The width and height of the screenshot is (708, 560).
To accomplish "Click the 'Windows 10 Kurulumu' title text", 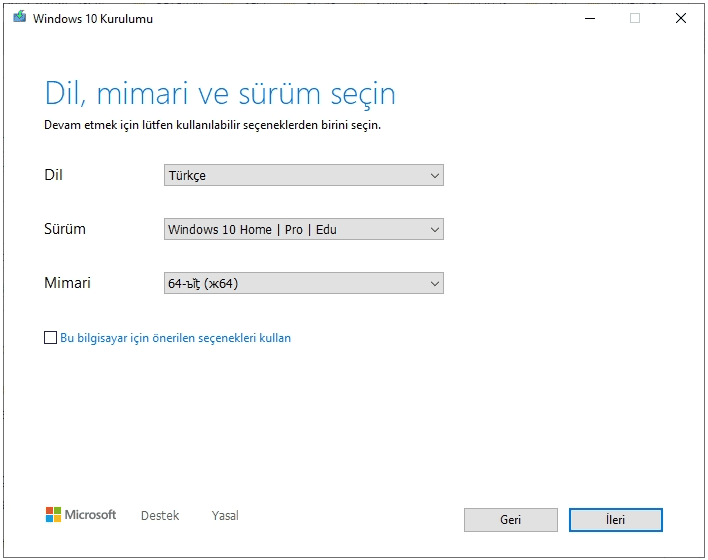I will 93,19.
